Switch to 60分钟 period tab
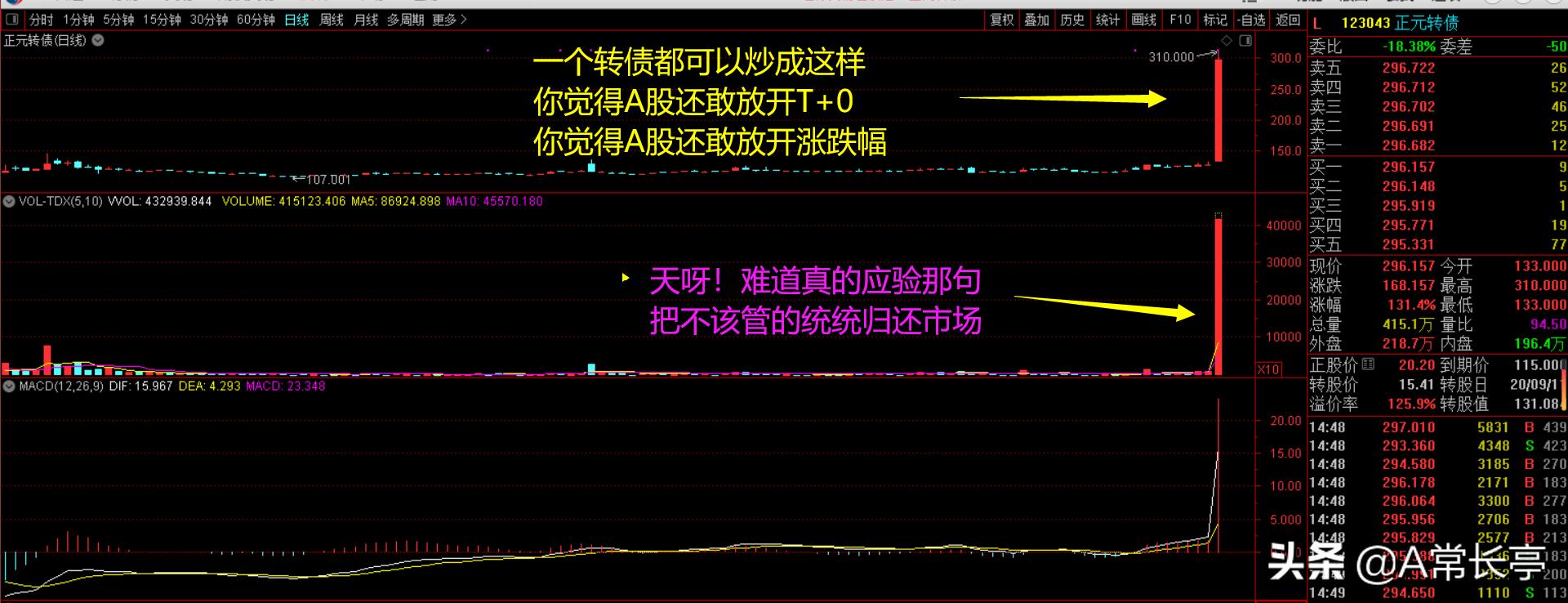Viewport: 1568px width, 603px height. tap(256, 20)
